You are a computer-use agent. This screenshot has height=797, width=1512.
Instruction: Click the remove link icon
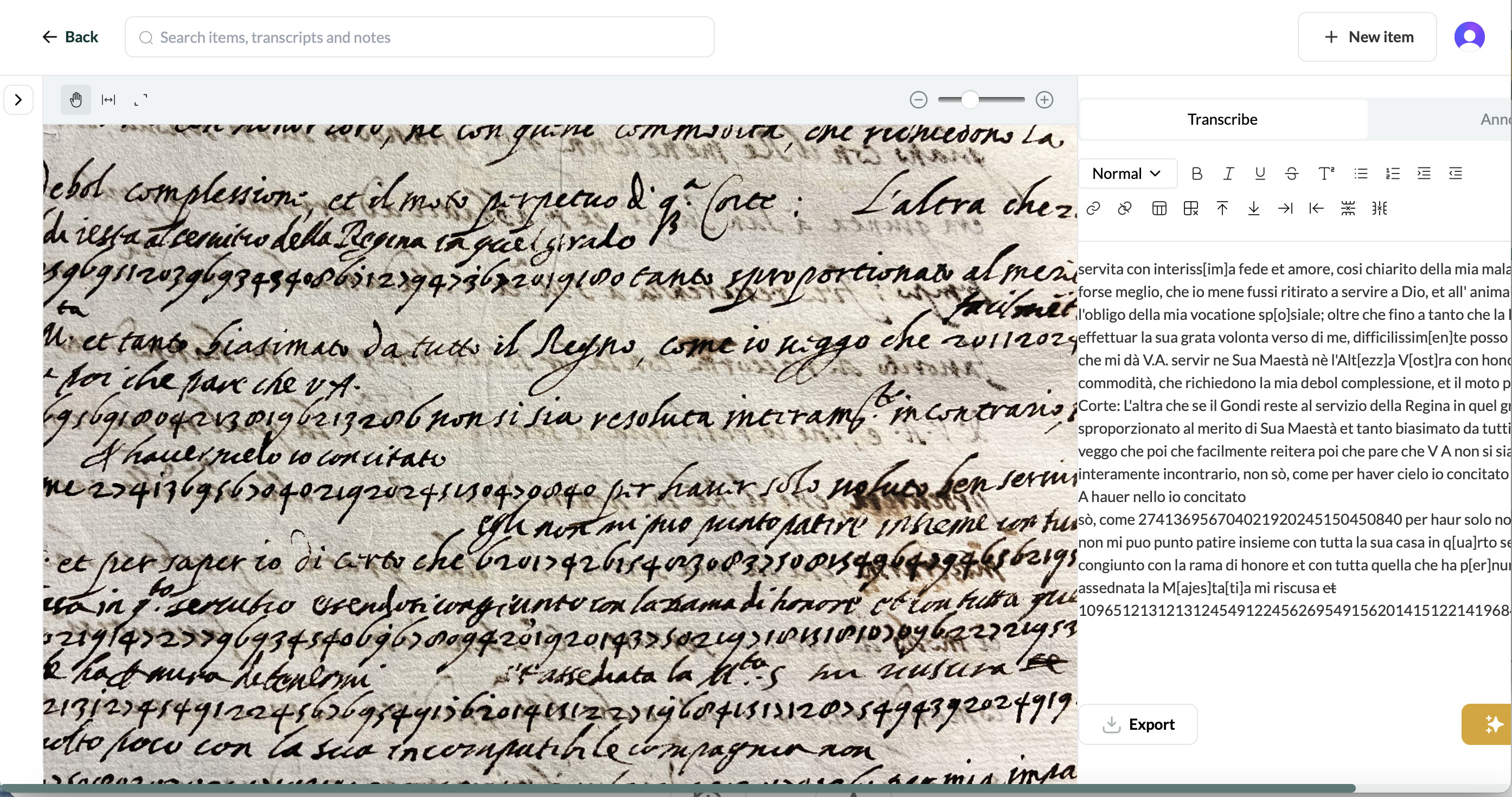click(1125, 208)
